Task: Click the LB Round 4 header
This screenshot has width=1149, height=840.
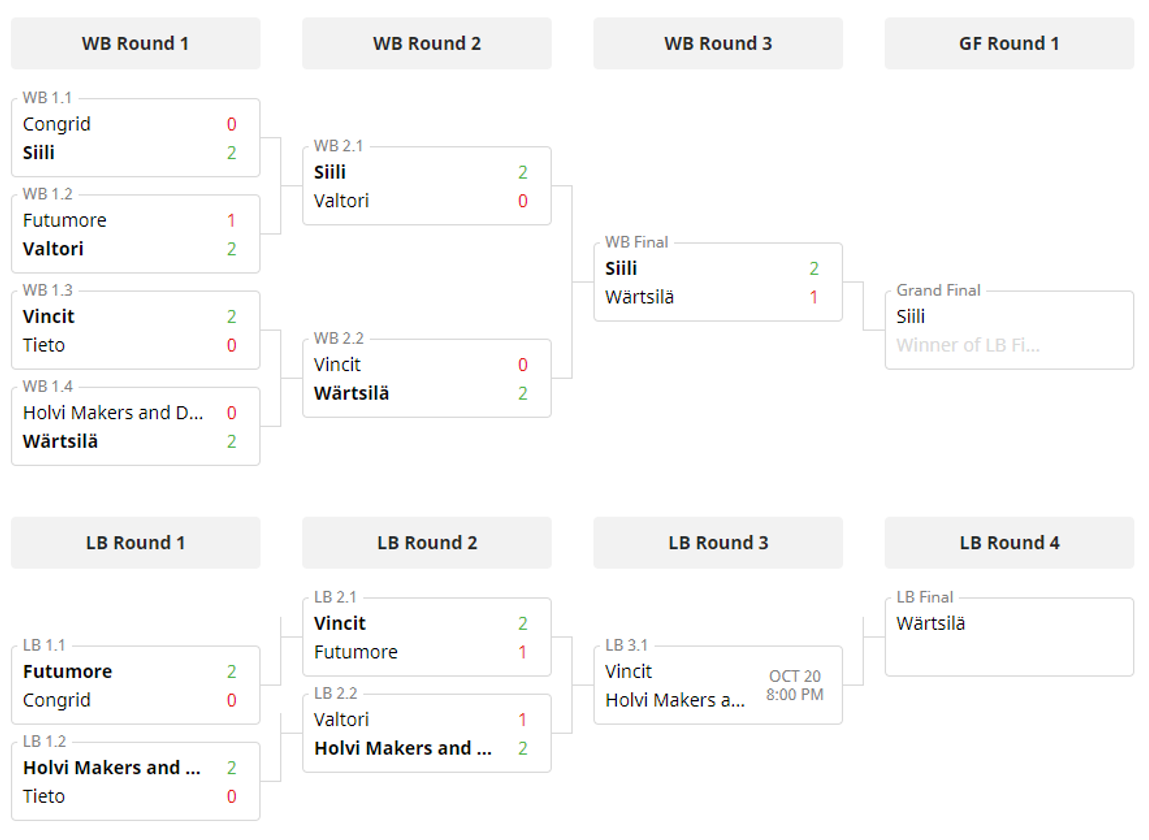Action: [x=1008, y=543]
